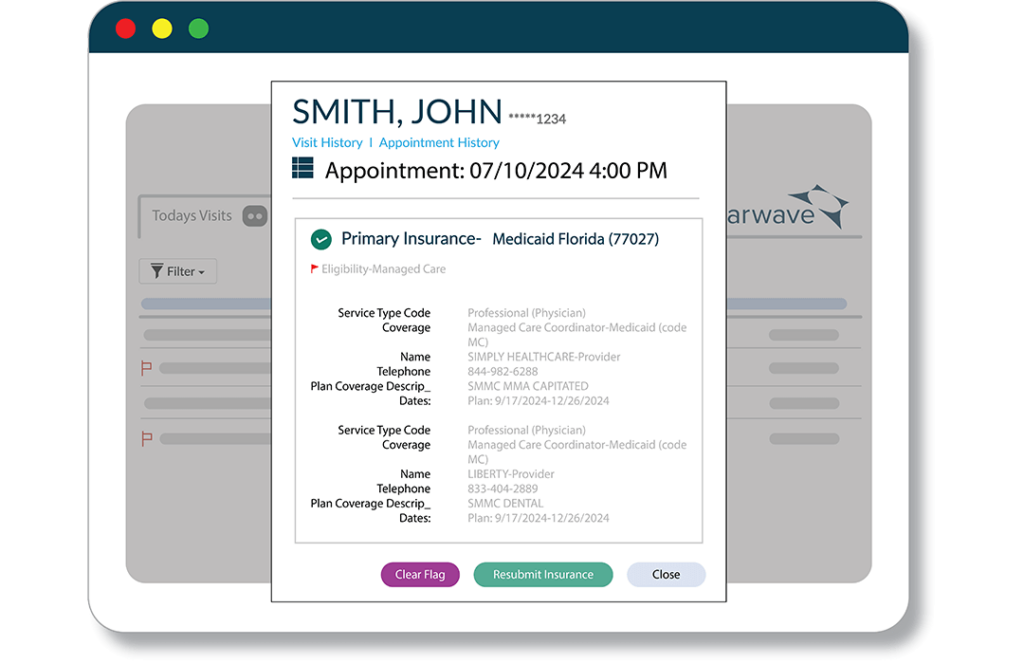Click the yellow minimize light in the title bar

[161, 28]
